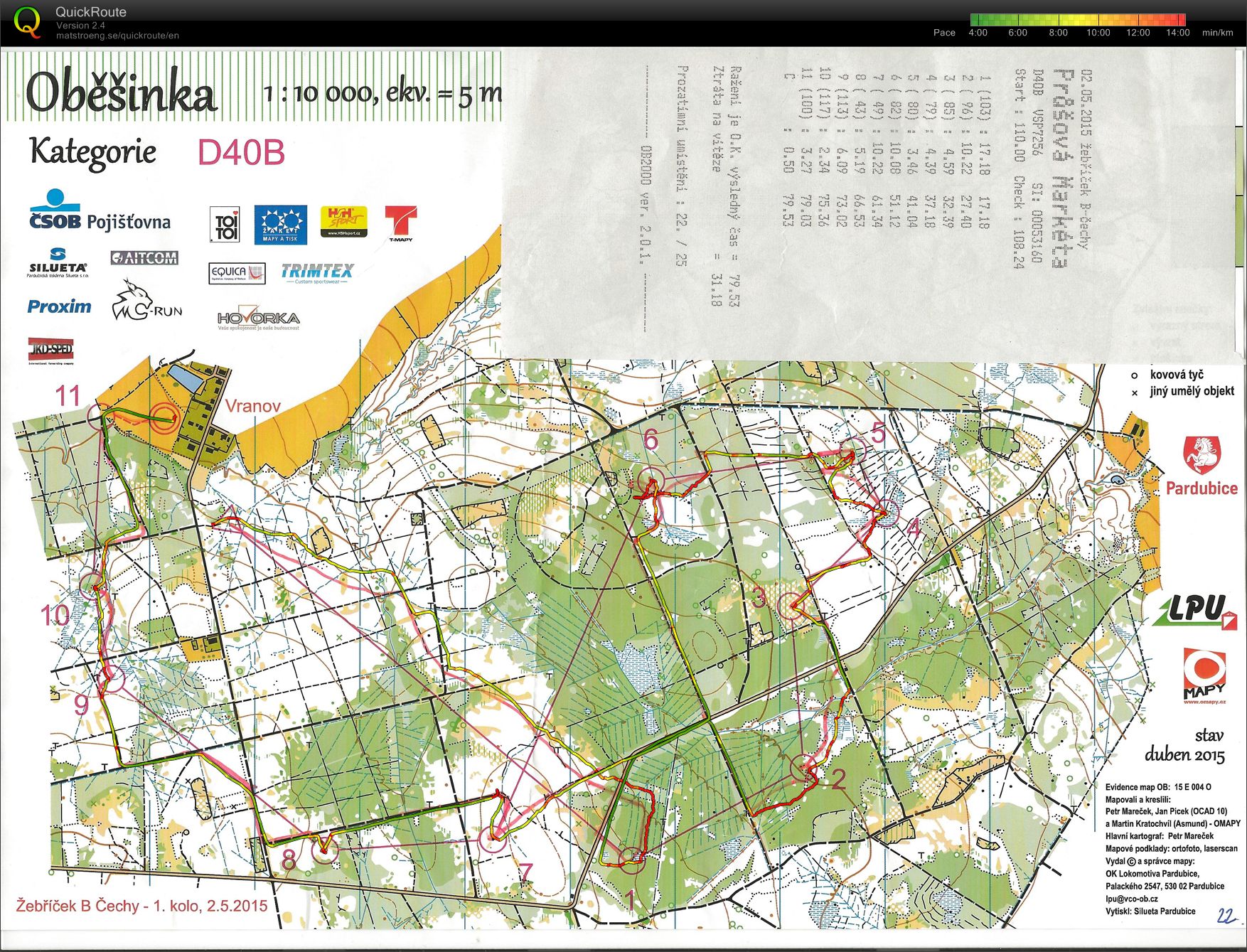Click control circle 4 on the map
1247x952 pixels.
tap(886, 511)
